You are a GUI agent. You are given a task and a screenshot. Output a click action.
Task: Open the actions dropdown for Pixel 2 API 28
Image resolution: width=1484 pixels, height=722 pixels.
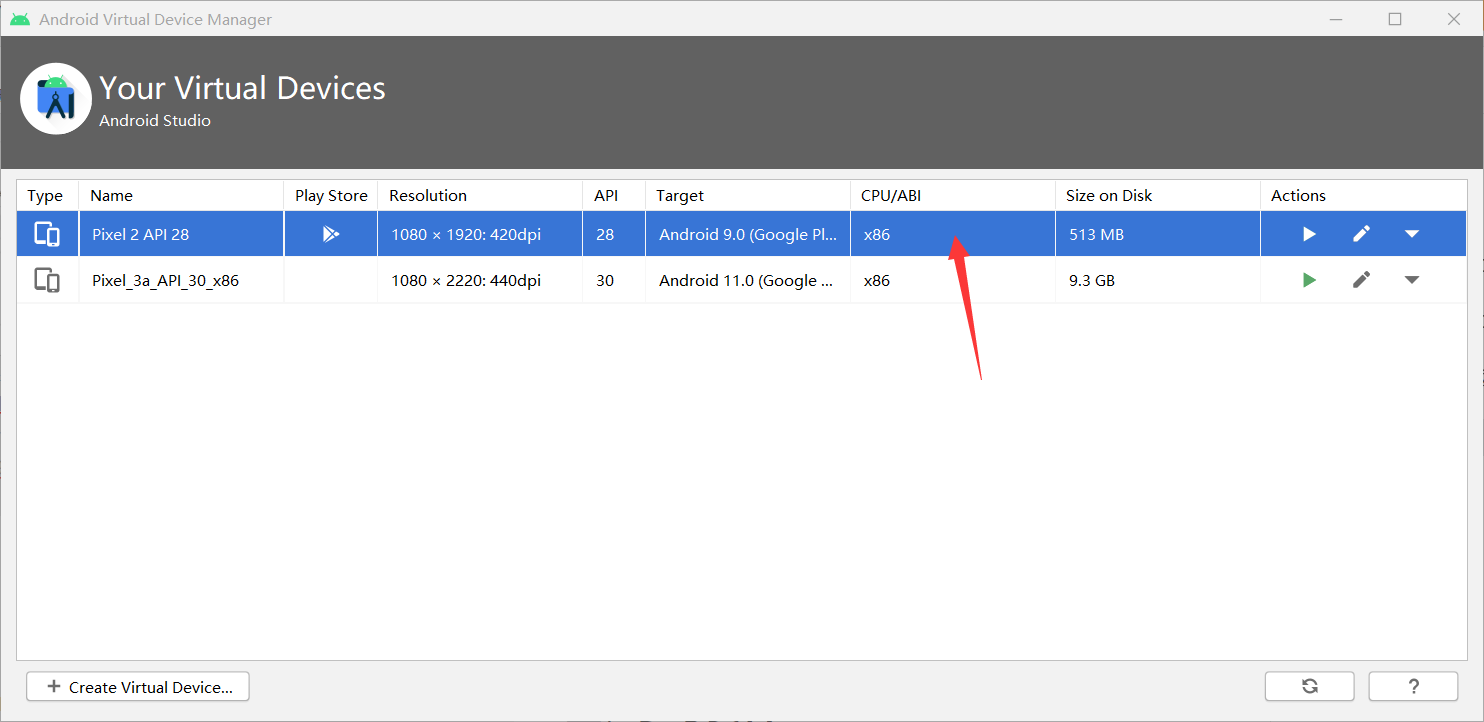[1412, 234]
